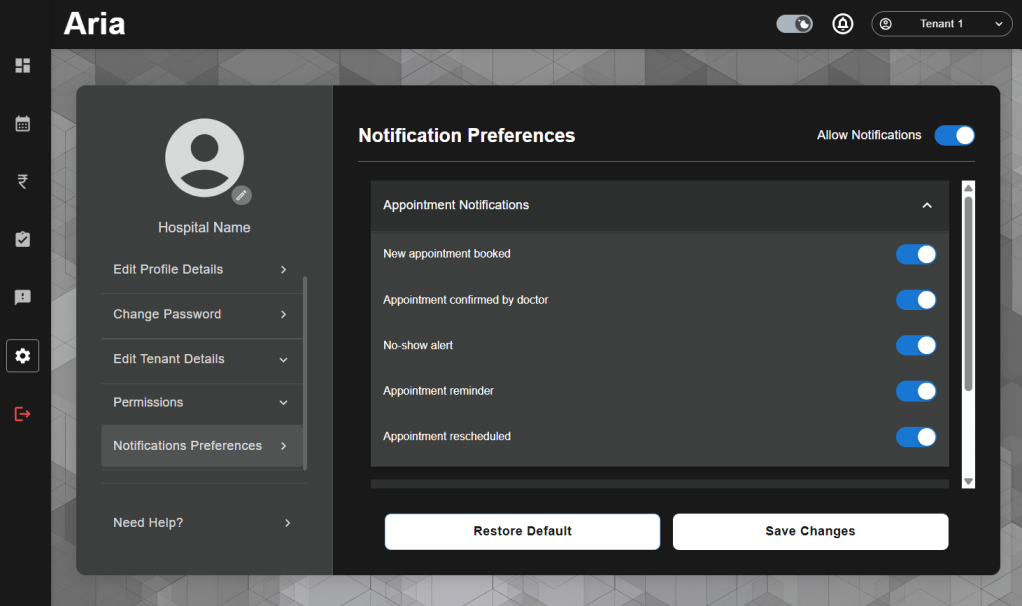This screenshot has height=606, width=1022.
Task: Click the red logout icon
Action: pyautogui.click(x=22, y=414)
